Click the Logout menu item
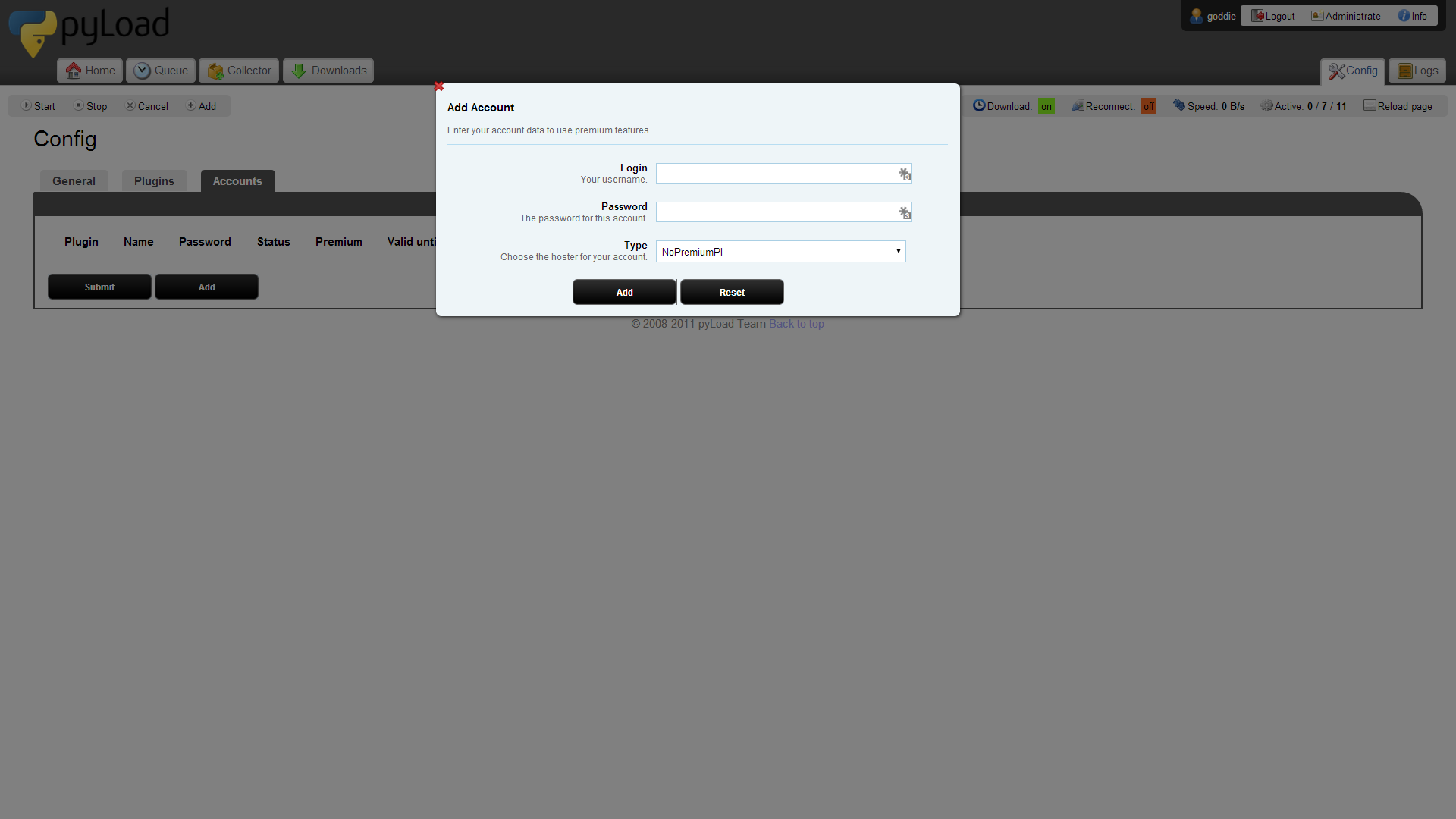Screen dimensions: 1456x819 pos(1273,16)
